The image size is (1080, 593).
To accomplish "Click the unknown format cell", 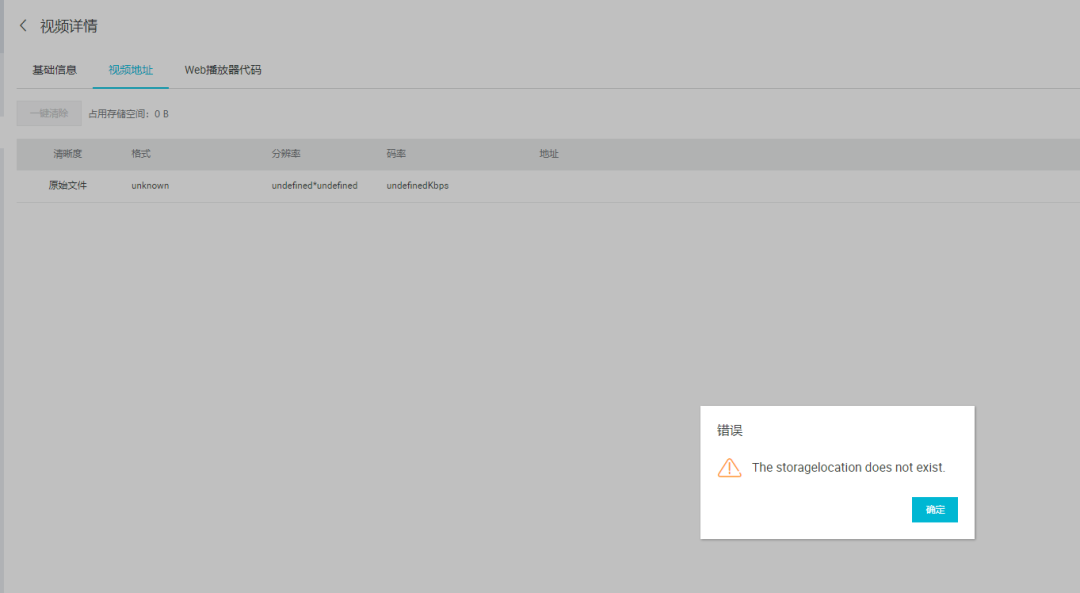I will click(x=150, y=185).
